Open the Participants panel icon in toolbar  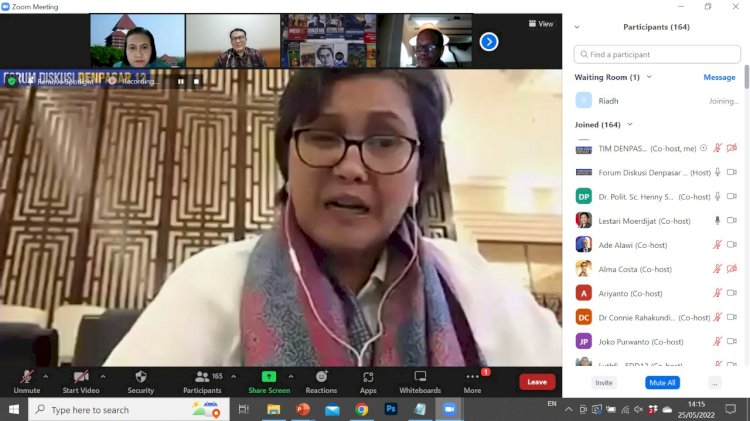click(202, 377)
